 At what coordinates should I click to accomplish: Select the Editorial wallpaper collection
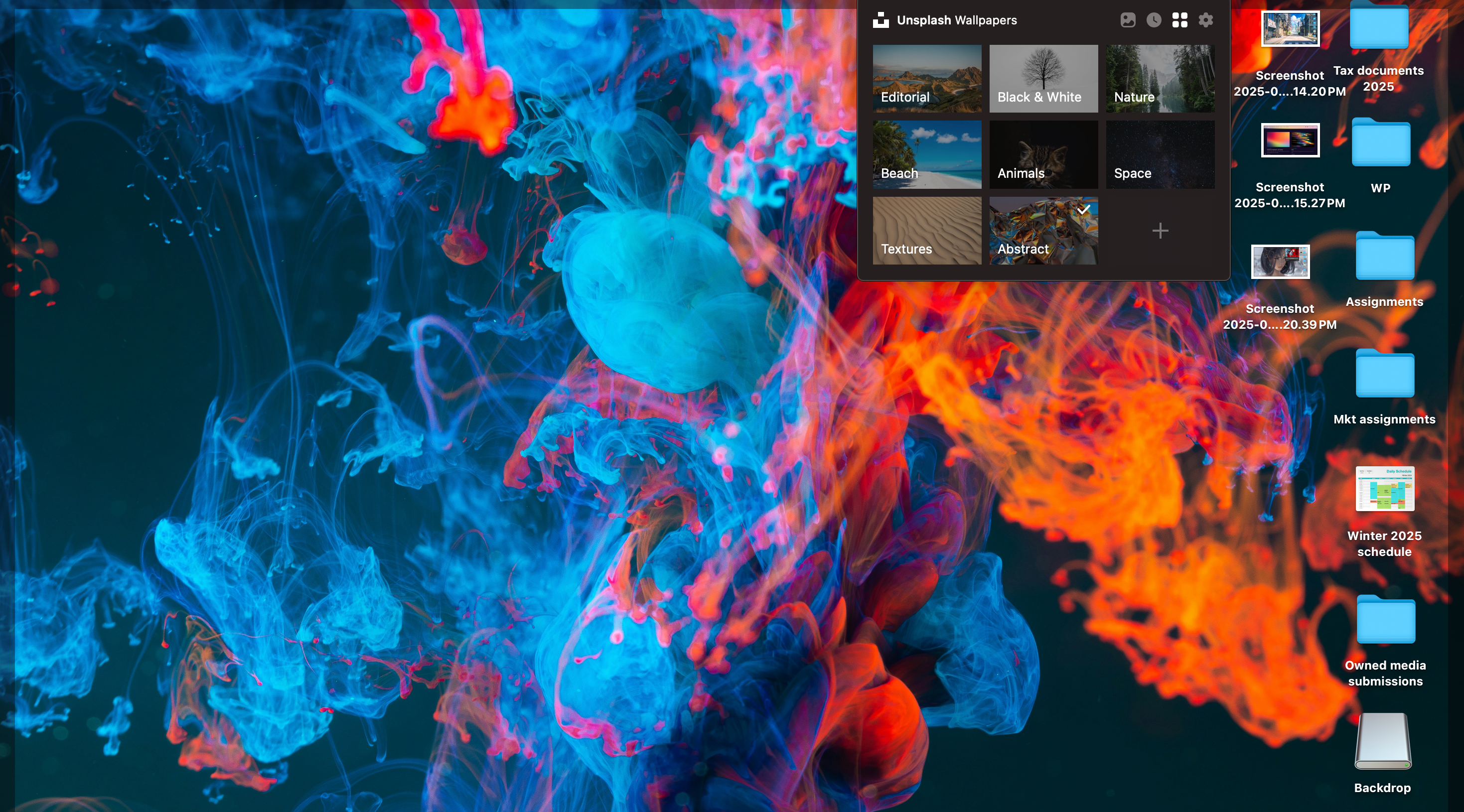point(927,78)
